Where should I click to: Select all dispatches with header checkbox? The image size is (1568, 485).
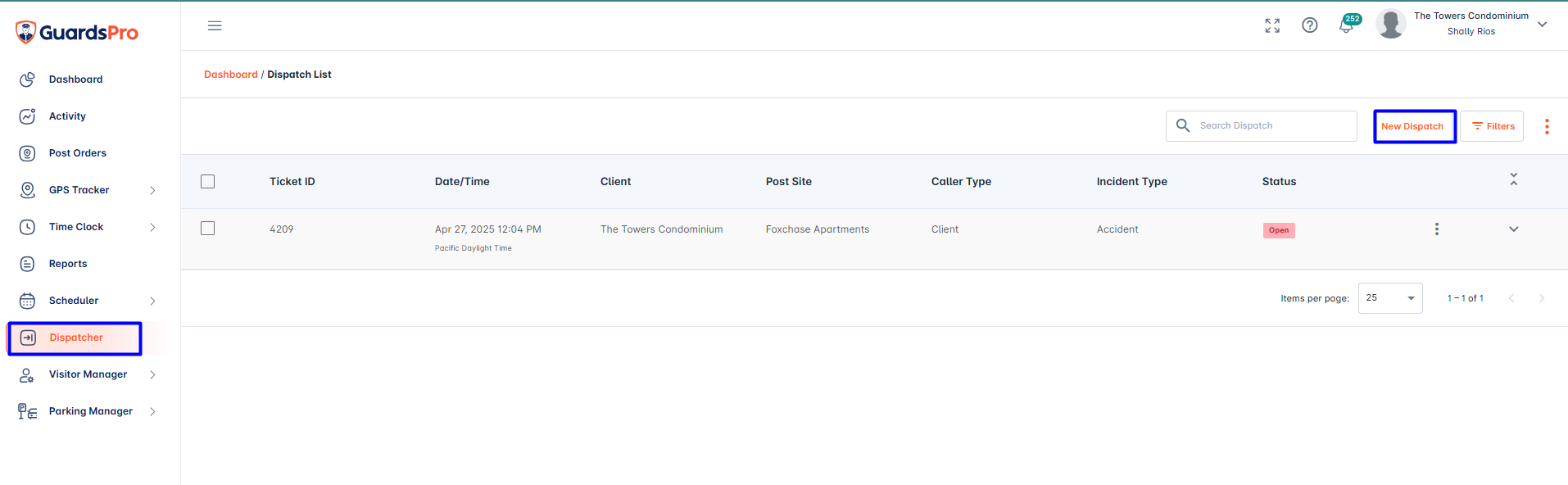(x=208, y=182)
